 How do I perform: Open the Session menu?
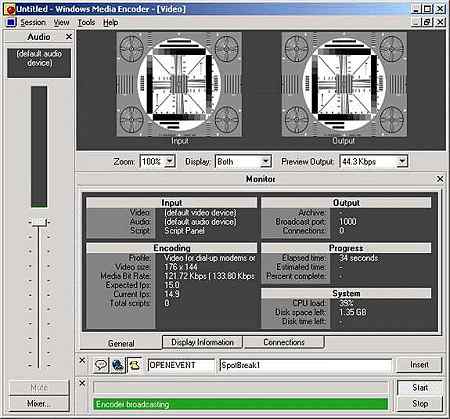coord(33,22)
